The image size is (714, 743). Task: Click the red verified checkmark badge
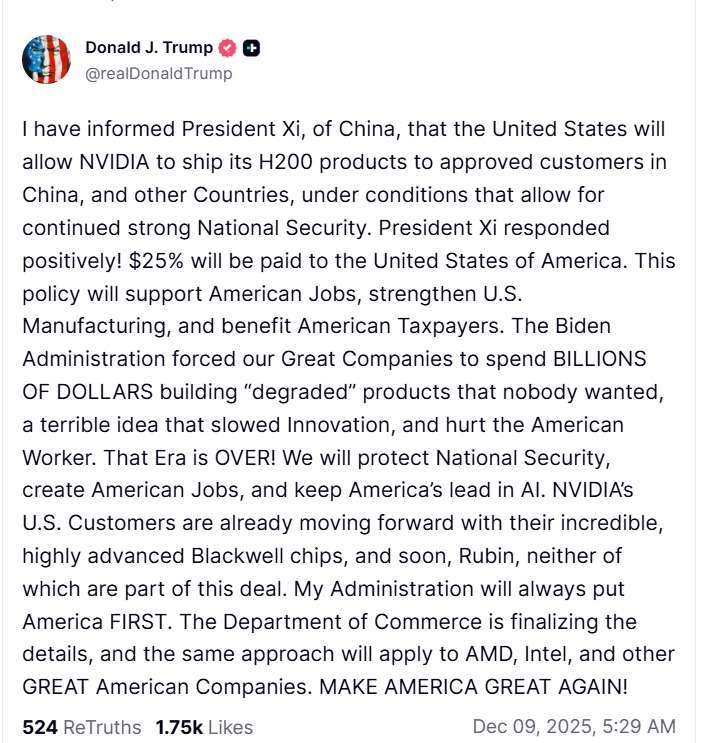(x=228, y=48)
